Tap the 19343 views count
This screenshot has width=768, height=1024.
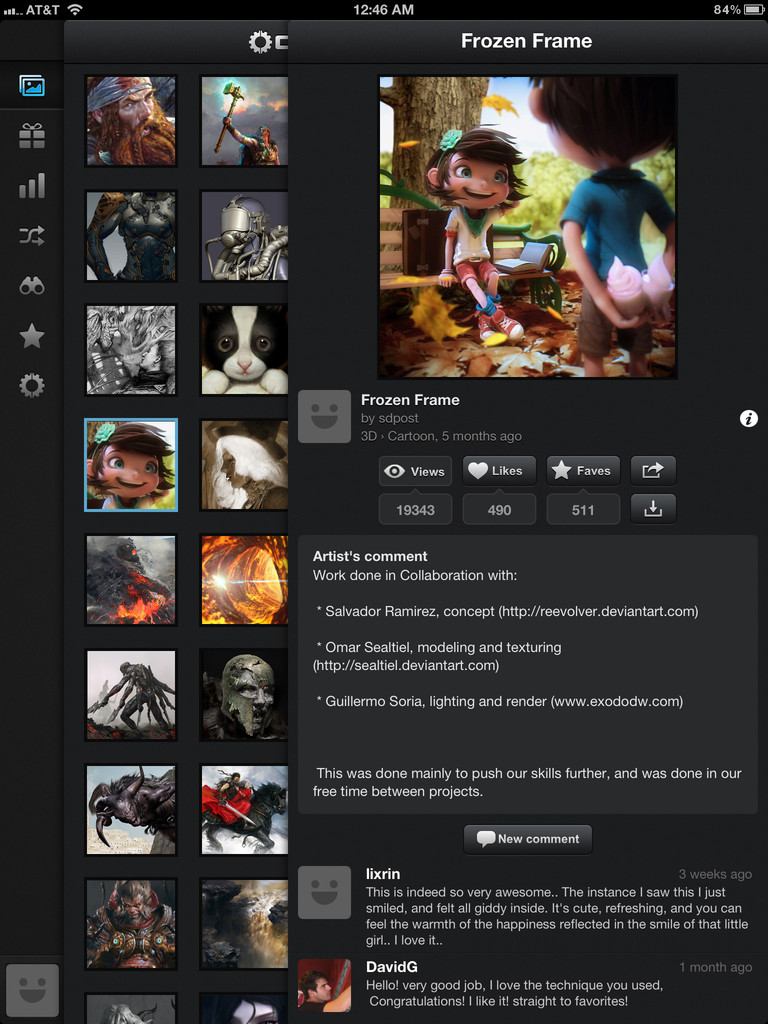tap(415, 510)
